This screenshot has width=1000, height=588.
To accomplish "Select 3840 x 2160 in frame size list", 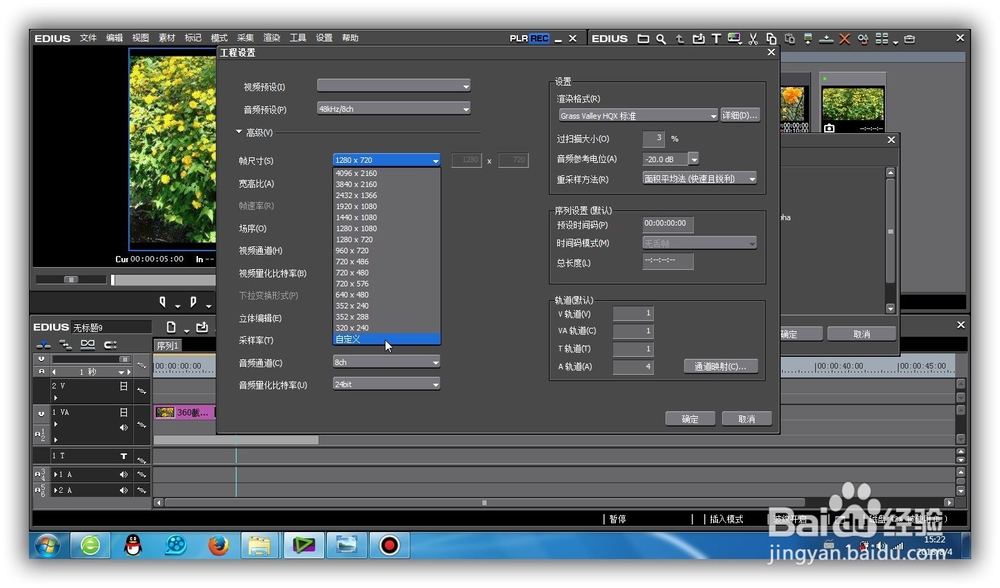I will tap(386, 184).
